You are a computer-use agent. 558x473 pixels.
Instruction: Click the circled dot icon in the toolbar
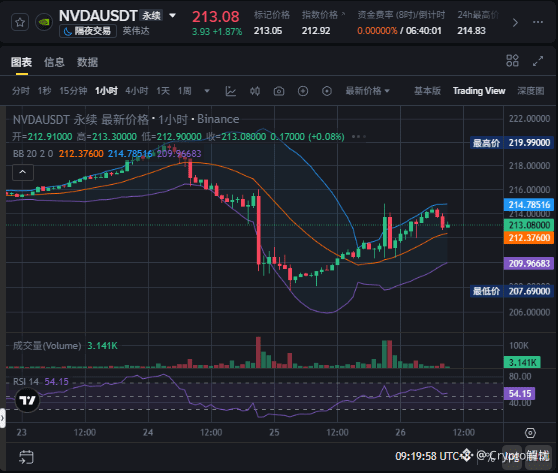[327, 91]
